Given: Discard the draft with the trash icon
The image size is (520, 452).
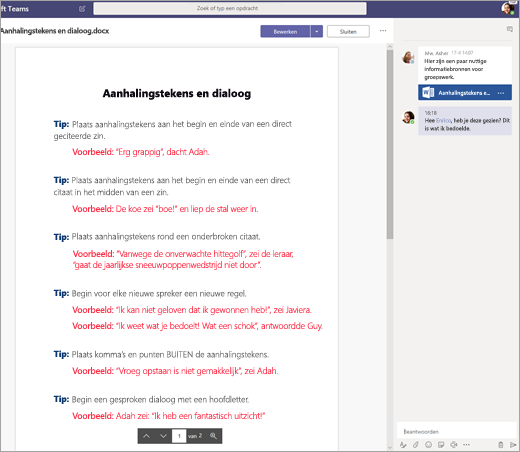Looking at the screenshot, I should click(501, 445).
